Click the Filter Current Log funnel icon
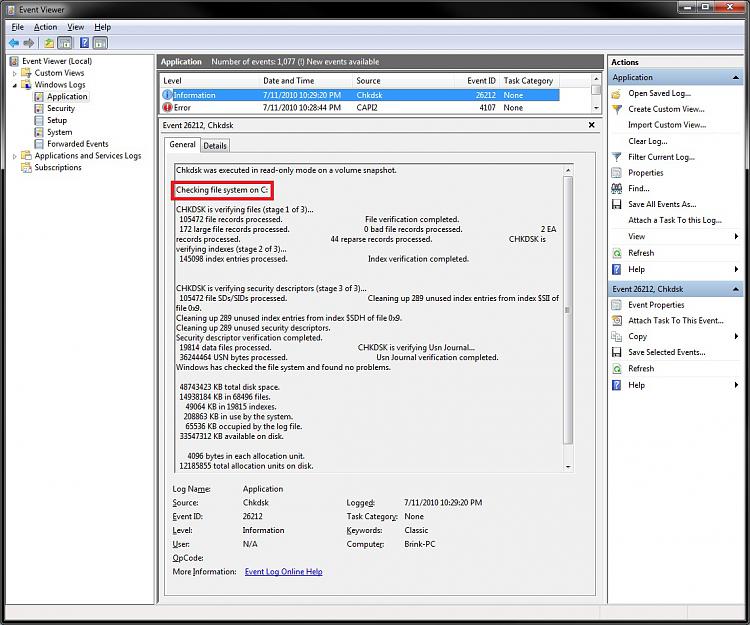This screenshot has height=625, width=750. tap(617, 157)
